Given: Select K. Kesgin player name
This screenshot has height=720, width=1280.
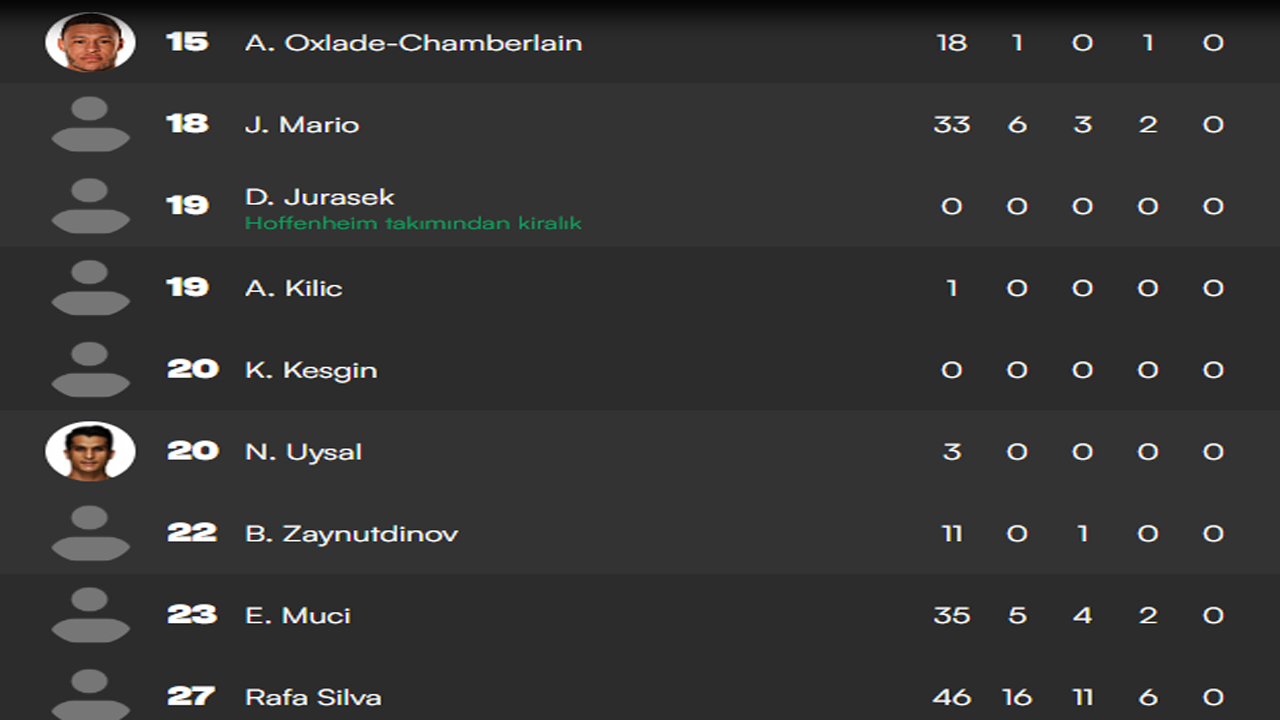Looking at the screenshot, I should click(311, 370).
